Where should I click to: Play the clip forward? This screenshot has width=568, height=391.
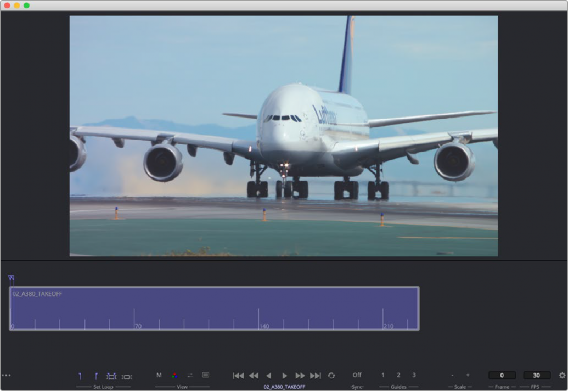click(x=285, y=376)
